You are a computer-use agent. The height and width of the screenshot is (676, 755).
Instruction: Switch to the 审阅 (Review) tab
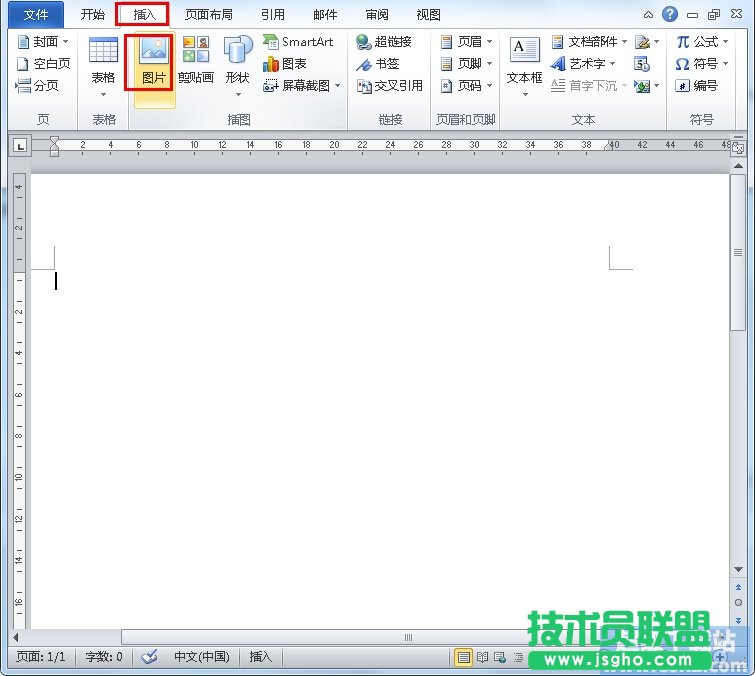[x=377, y=15]
